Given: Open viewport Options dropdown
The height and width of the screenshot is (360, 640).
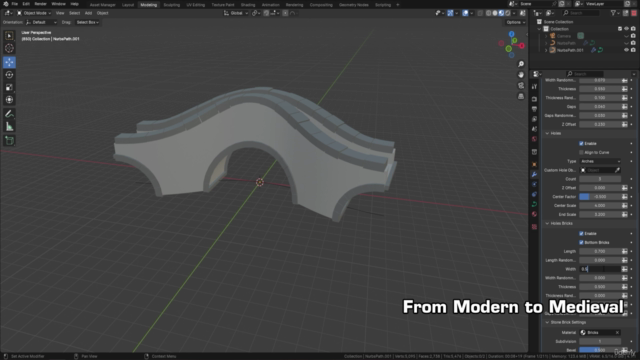Looking at the screenshot, I should 516,22.
